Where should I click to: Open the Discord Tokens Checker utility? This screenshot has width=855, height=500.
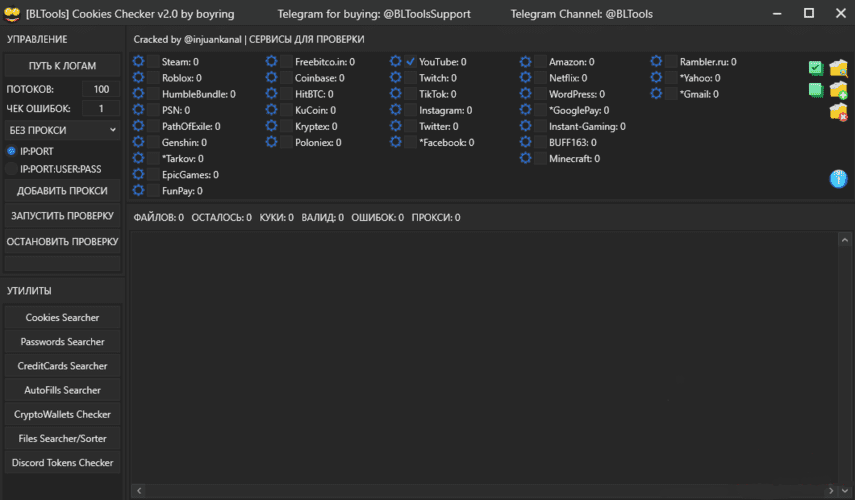point(62,462)
